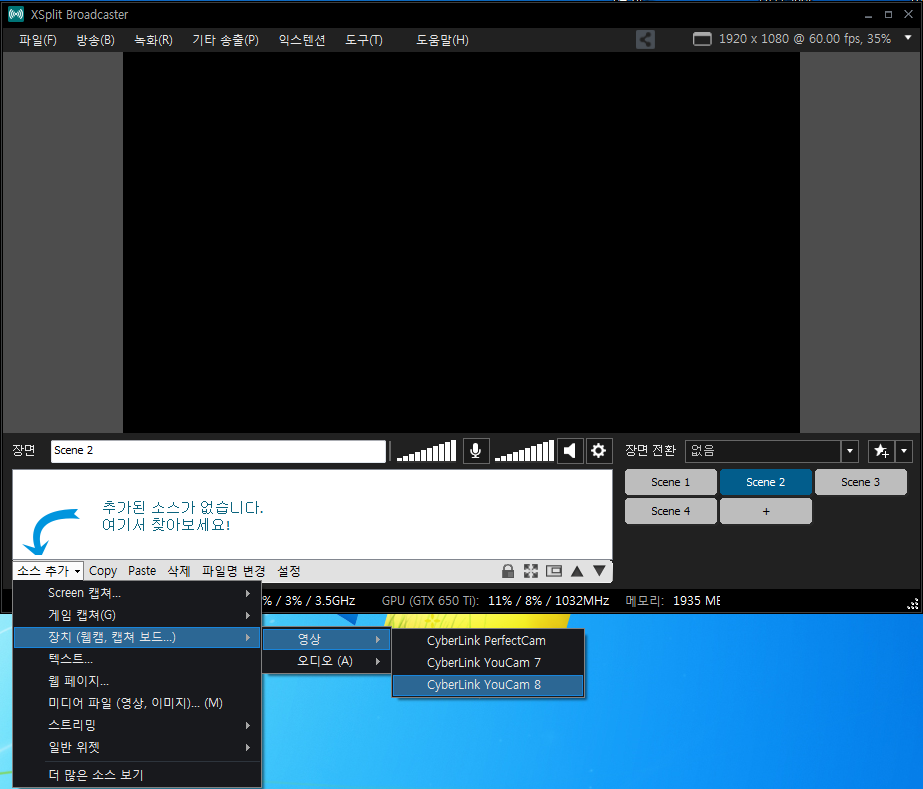Choose 웹 페이지... source option
Viewport: 923px width, 789px height.
[x=137, y=681]
